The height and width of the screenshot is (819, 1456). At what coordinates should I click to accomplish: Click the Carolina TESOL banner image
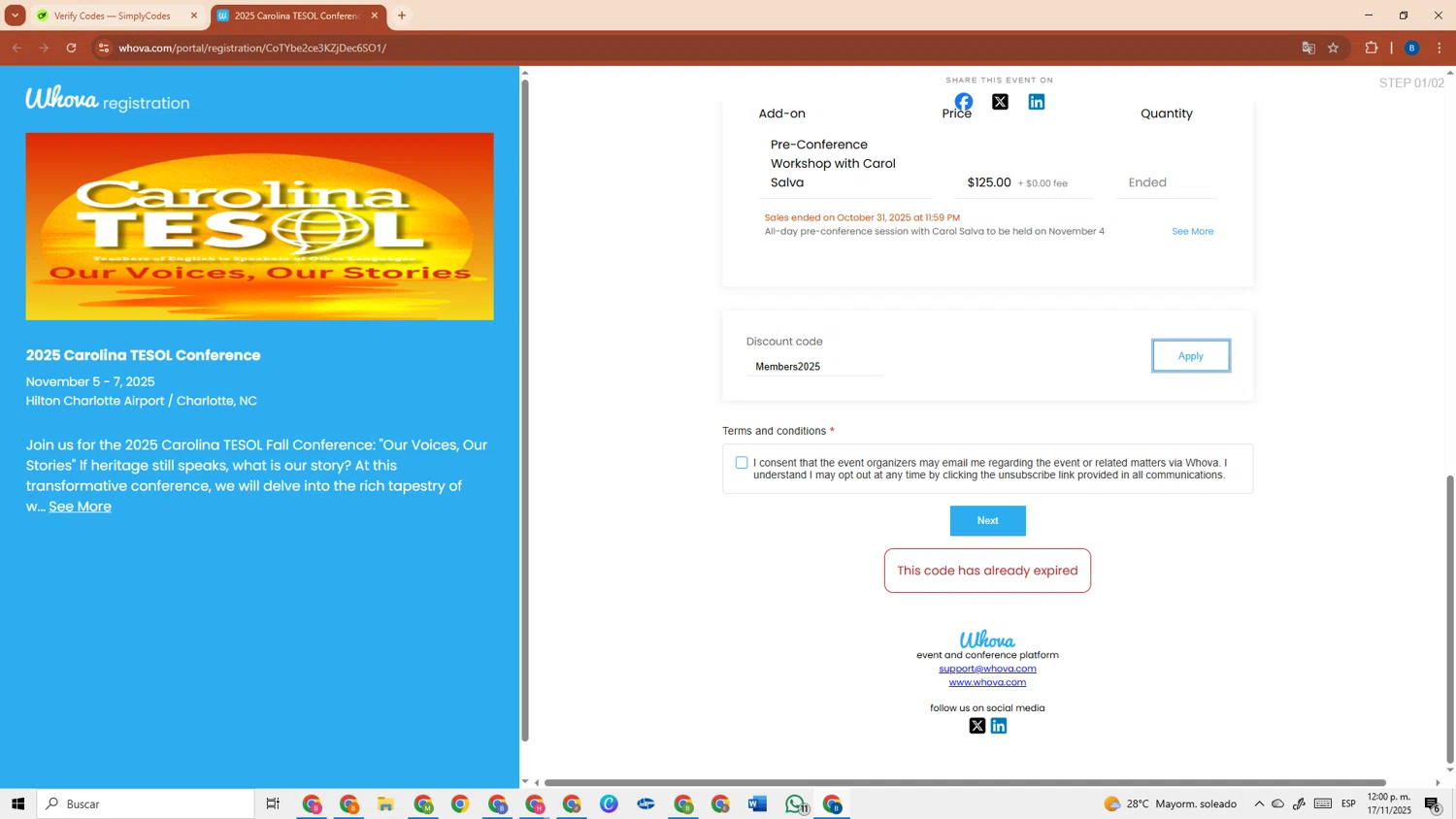[x=259, y=226]
